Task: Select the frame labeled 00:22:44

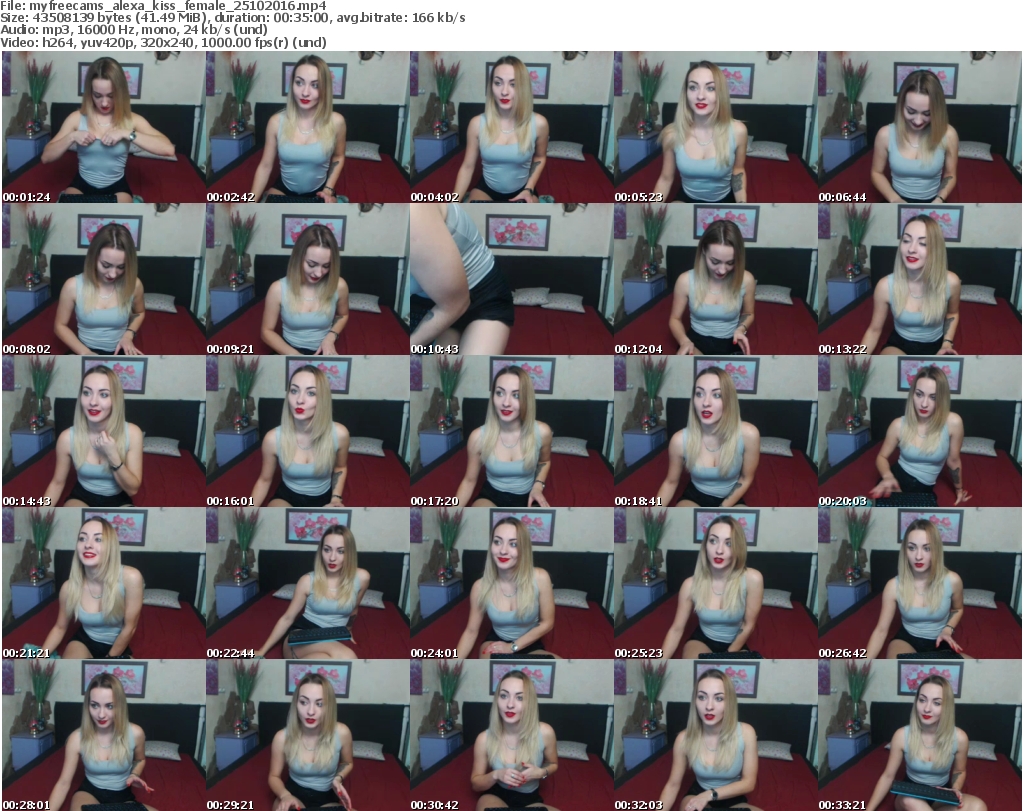Action: 307,583
